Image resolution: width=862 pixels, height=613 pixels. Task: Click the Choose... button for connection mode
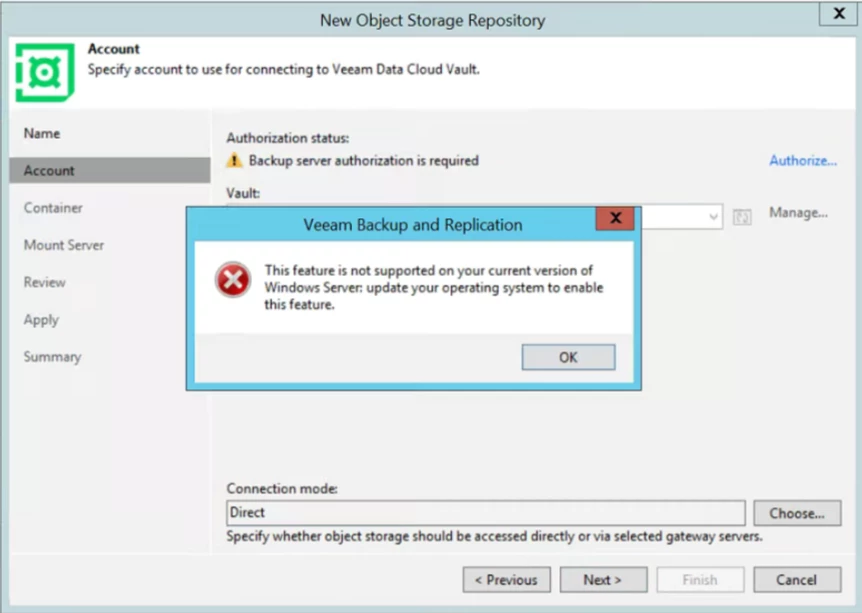pos(797,513)
